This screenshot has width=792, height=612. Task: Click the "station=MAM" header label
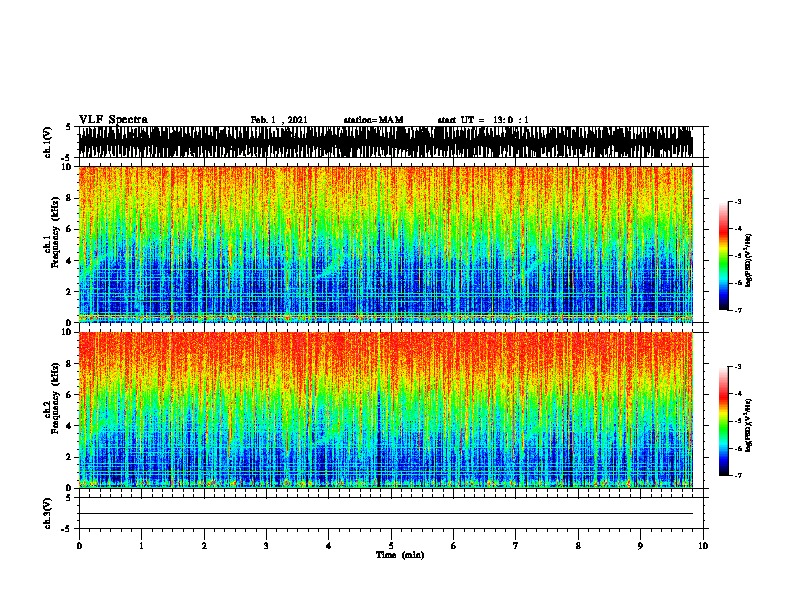(373, 120)
